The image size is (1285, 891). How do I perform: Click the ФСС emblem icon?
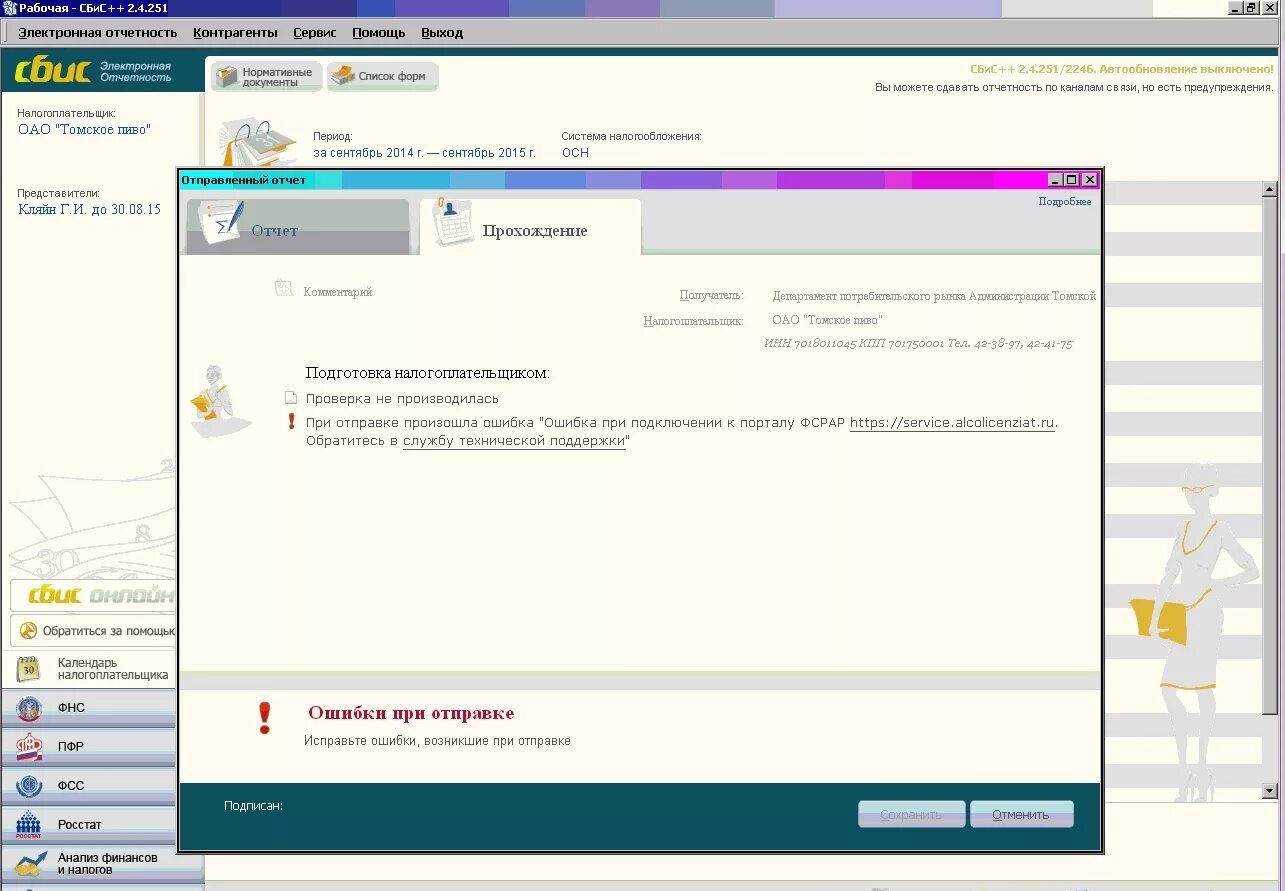tap(29, 785)
